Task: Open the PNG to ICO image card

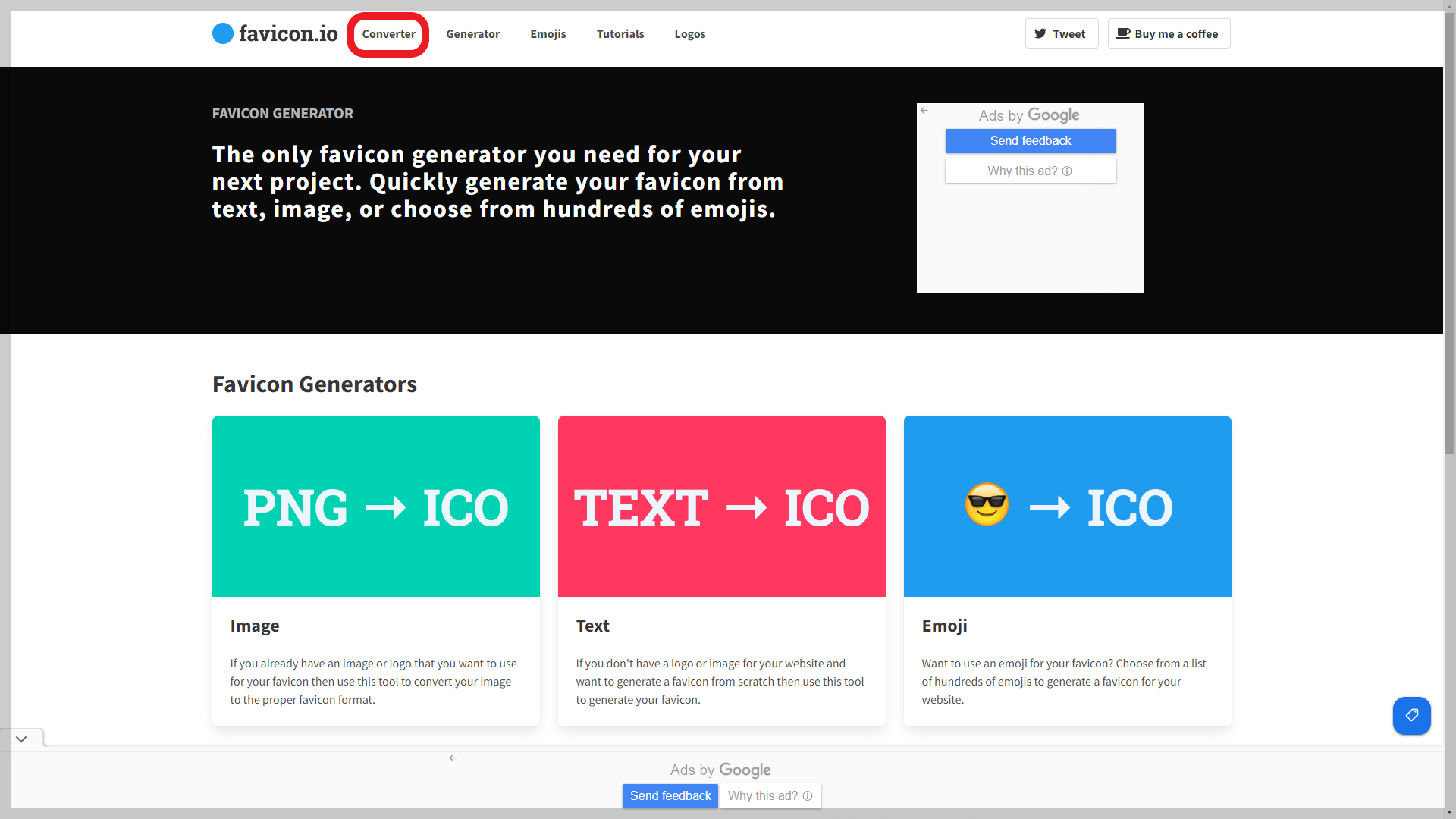Action: pyautogui.click(x=375, y=507)
